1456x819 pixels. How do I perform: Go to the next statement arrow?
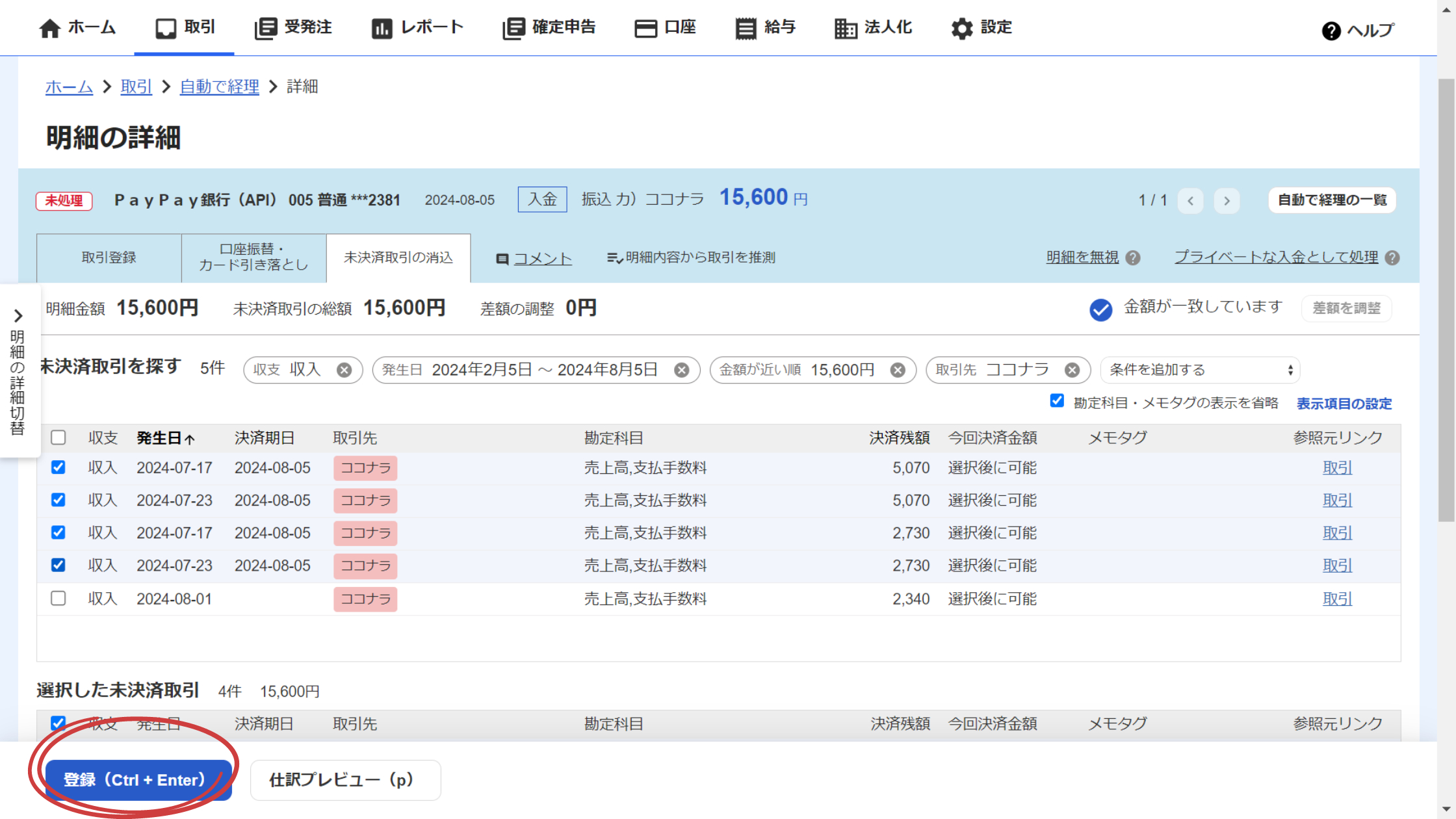pos(1227,200)
